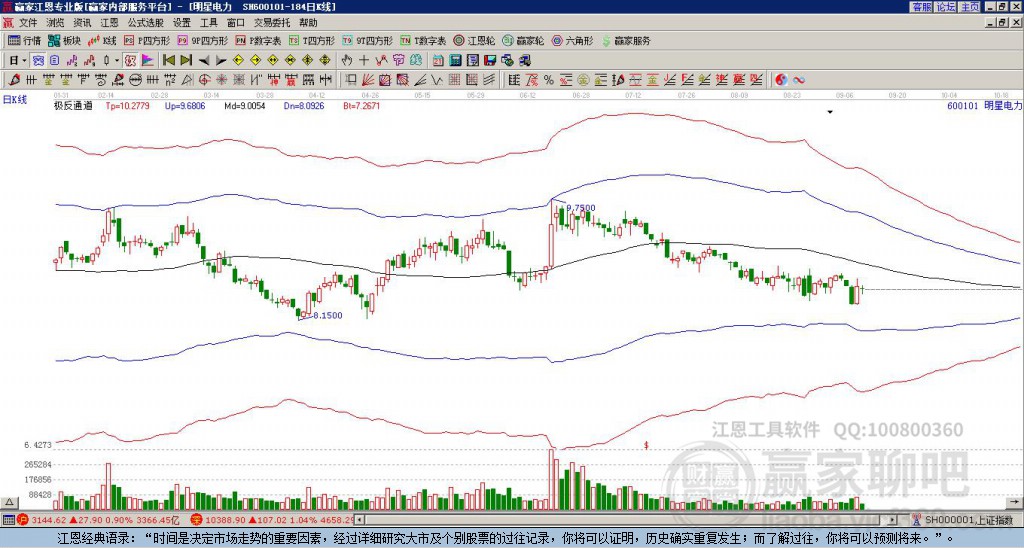Launch the 江恩轮 Gann wheel
This screenshot has height=548, width=1024.
pyautogui.click(x=474, y=40)
